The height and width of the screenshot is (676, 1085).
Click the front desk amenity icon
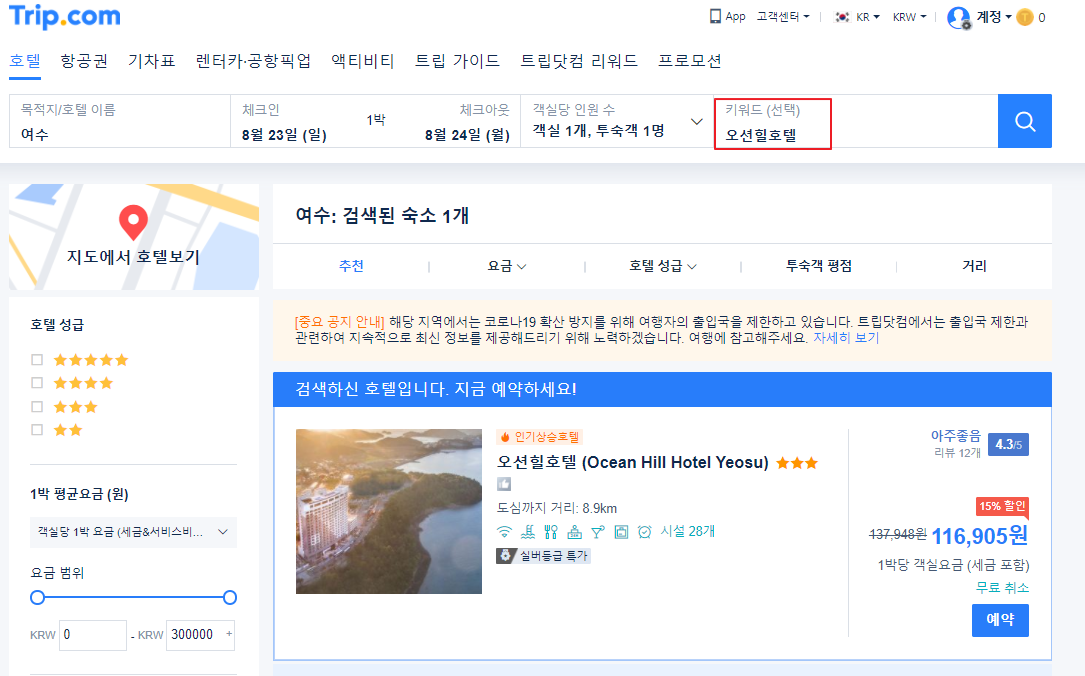point(574,531)
